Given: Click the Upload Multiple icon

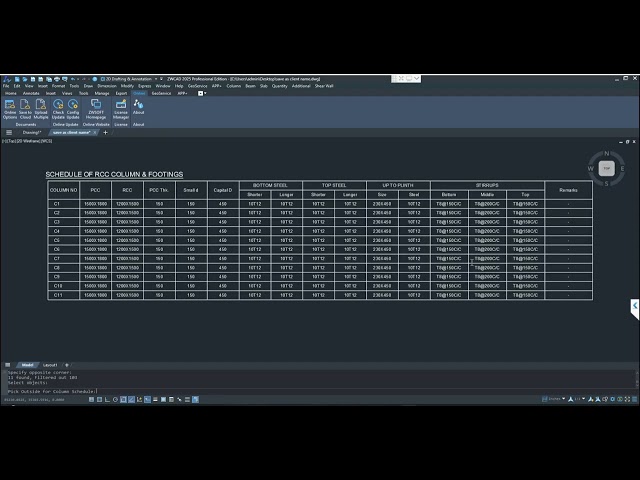Looking at the screenshot, I should coord(41,109).
